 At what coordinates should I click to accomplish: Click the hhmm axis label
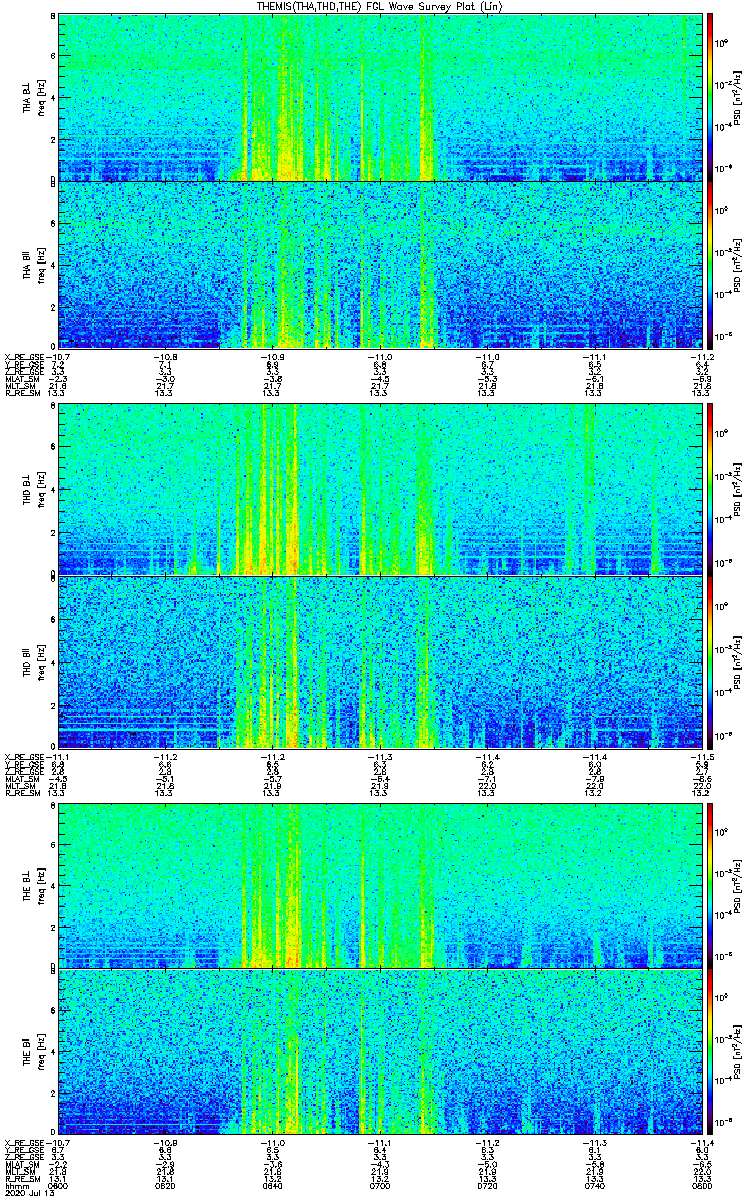pyautogui.click(x=15, y=1185)
